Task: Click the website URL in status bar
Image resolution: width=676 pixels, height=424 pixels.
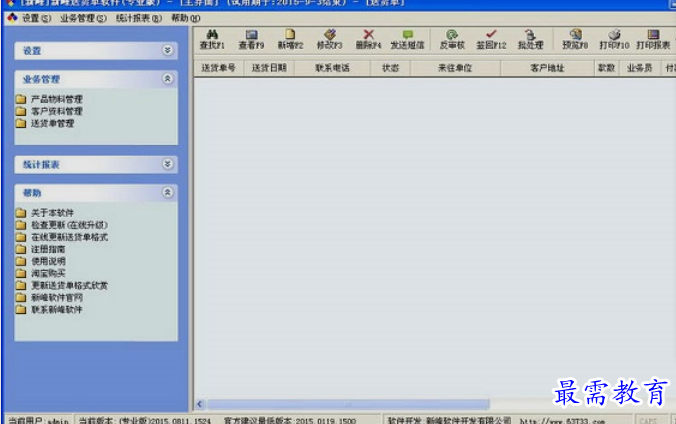Action: 563,421
